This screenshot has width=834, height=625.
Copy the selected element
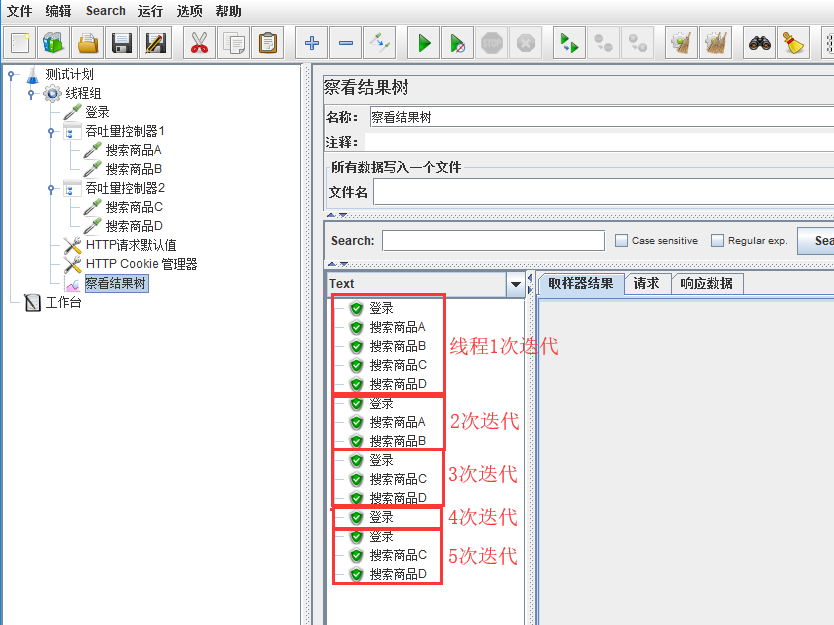pyautogui.click(x=235, y=42)
